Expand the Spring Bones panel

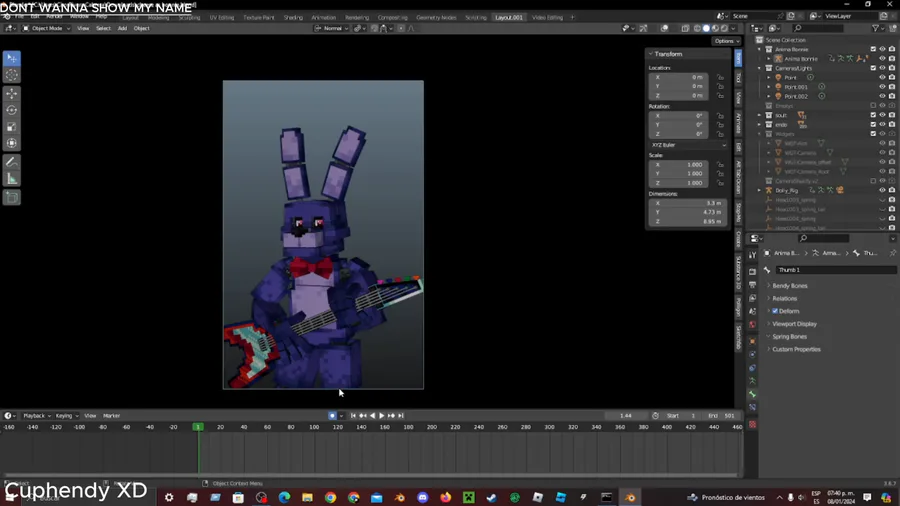789,337
